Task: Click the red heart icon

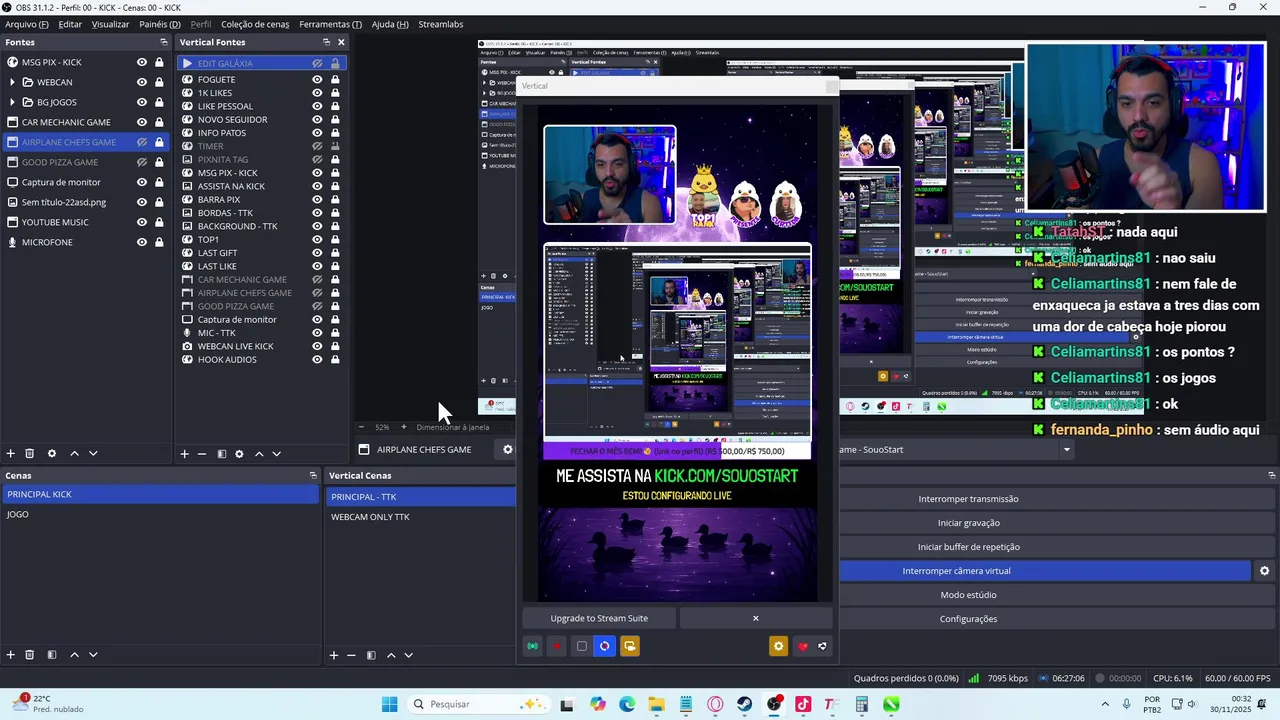Action: tap(802, 646)
